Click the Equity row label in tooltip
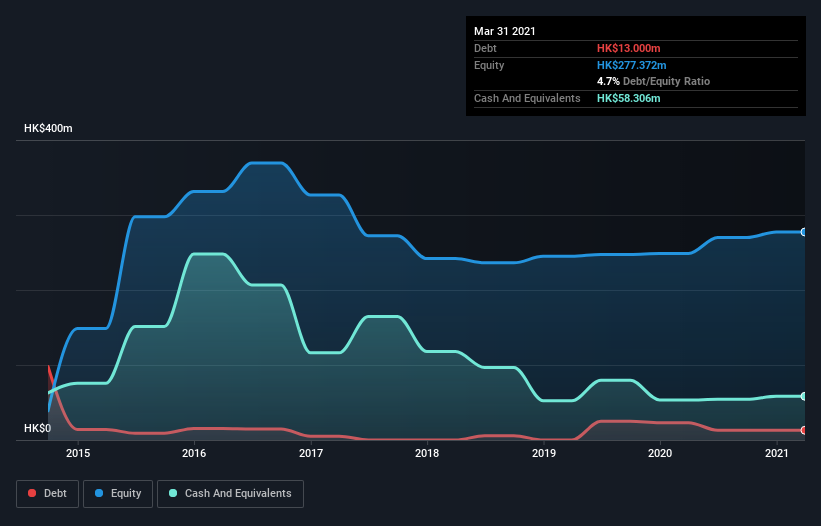Screen dimensions: 821x526 [x=489, y=65]
